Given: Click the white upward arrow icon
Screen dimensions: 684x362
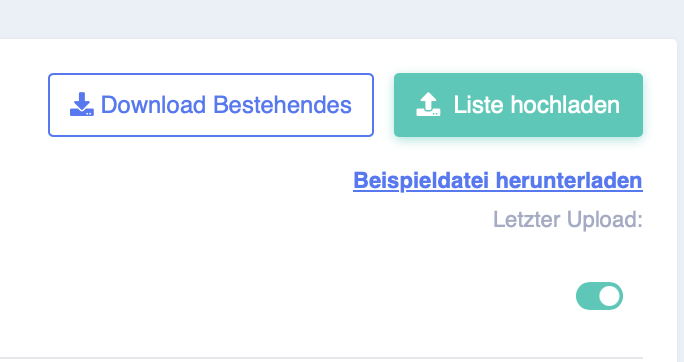Looking at the screenshot, I should [x=428, y=105].
